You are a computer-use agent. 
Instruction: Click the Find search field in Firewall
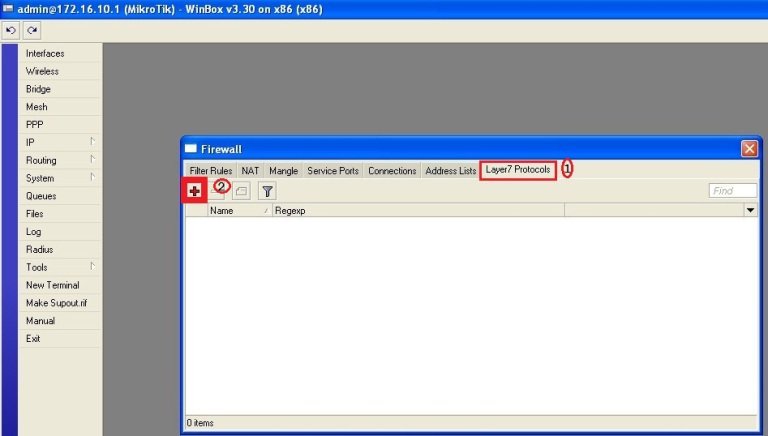[733, 191]
